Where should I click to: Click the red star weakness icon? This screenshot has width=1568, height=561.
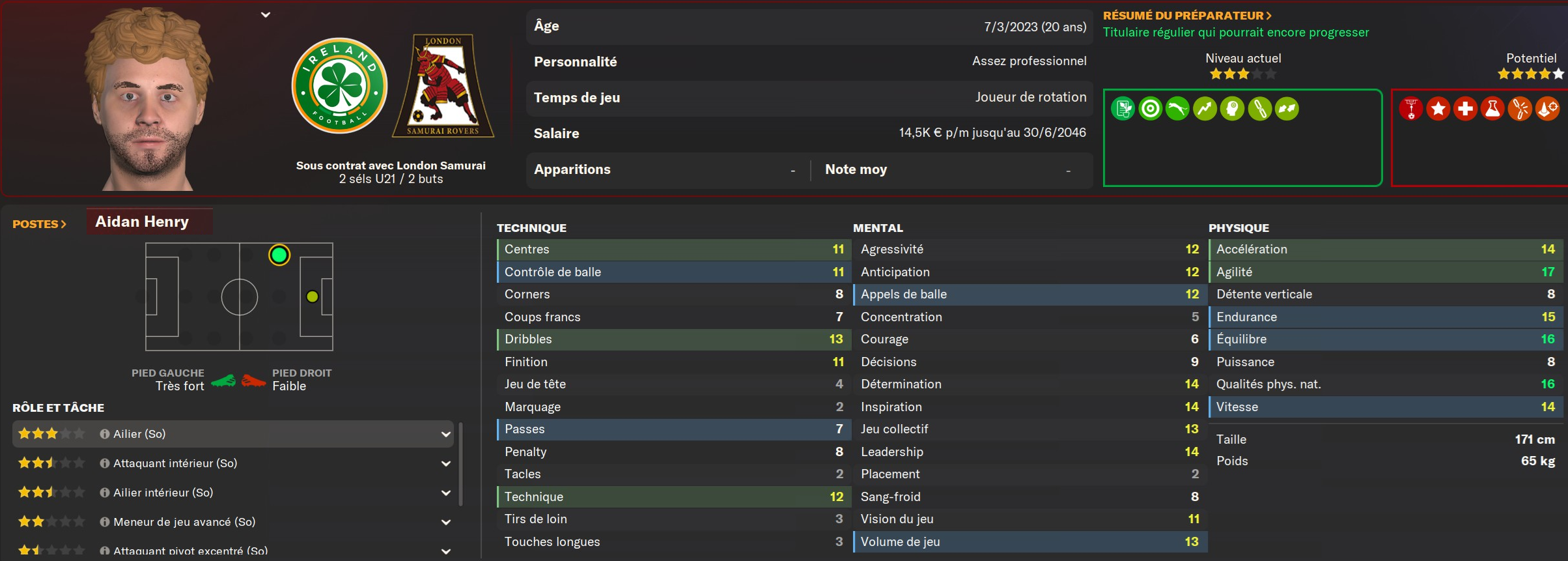pyautogui.click(x=1438, y=109)
